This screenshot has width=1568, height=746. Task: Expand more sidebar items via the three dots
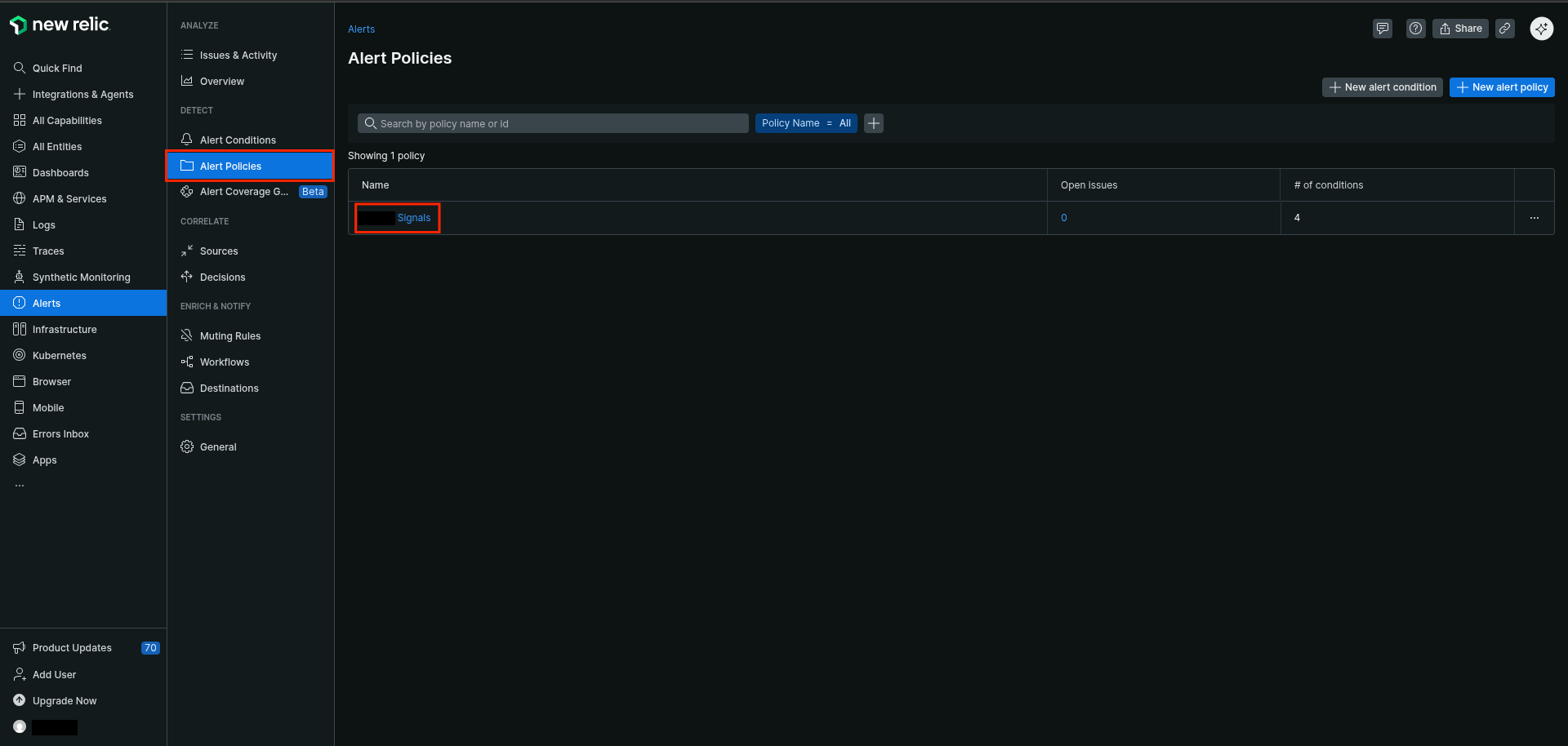pyautogui.click(x=20, y=486)
